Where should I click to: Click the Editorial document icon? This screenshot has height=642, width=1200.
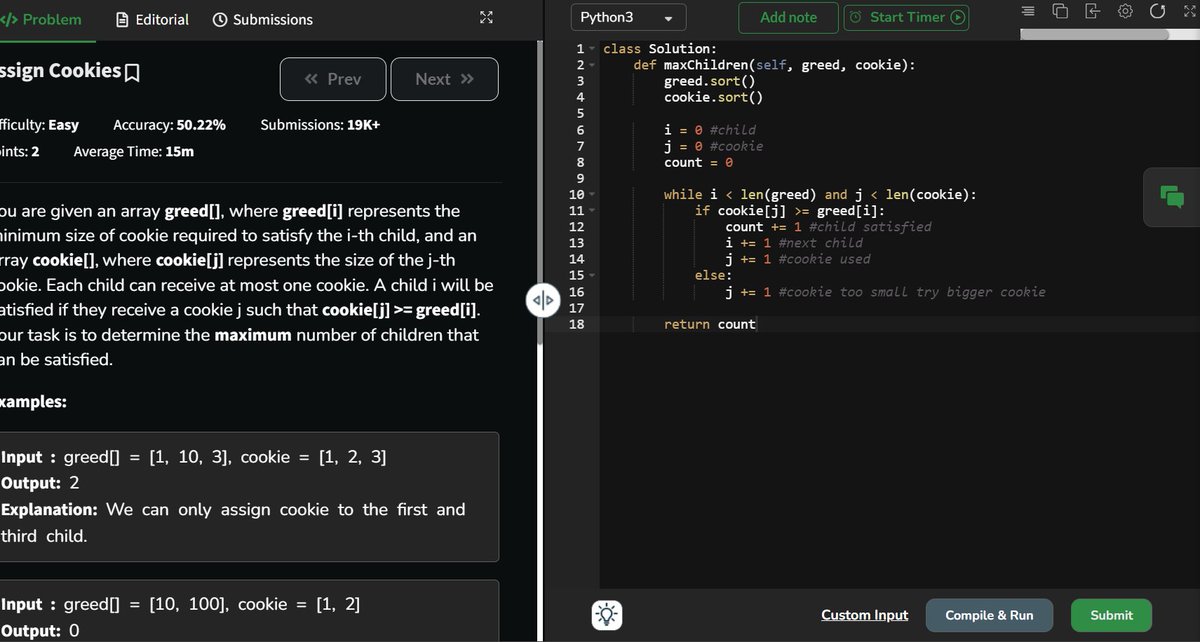pos(123,19)
